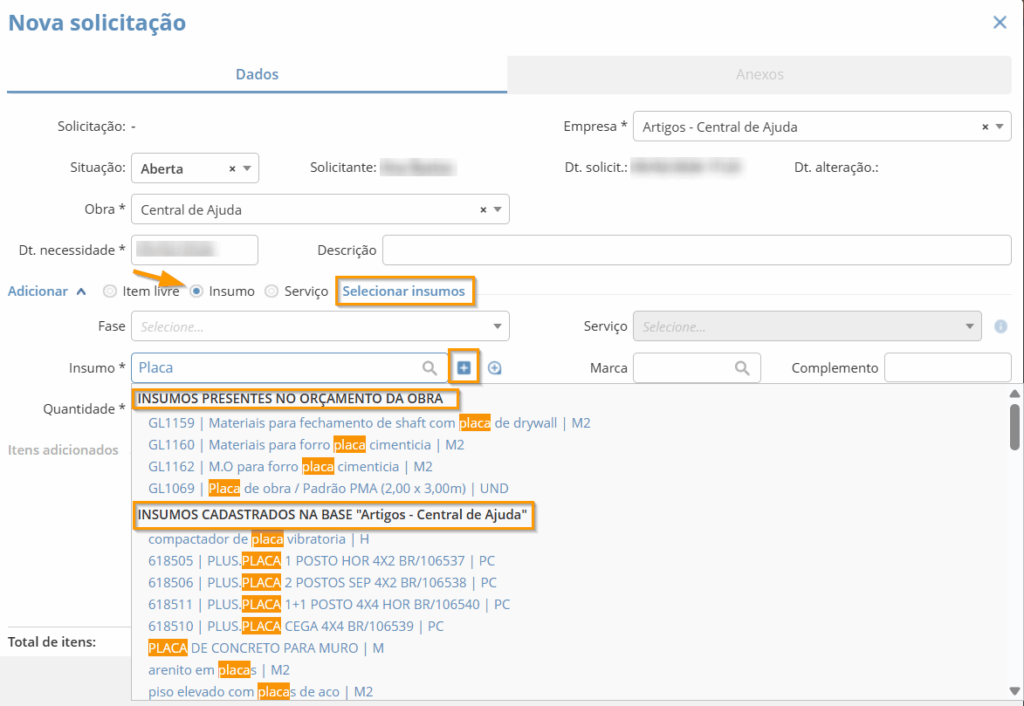1024x706 pixels.
Task: Select PLACA DE CONCRETO PARA MURO result
Action: [x=266, y=648]
